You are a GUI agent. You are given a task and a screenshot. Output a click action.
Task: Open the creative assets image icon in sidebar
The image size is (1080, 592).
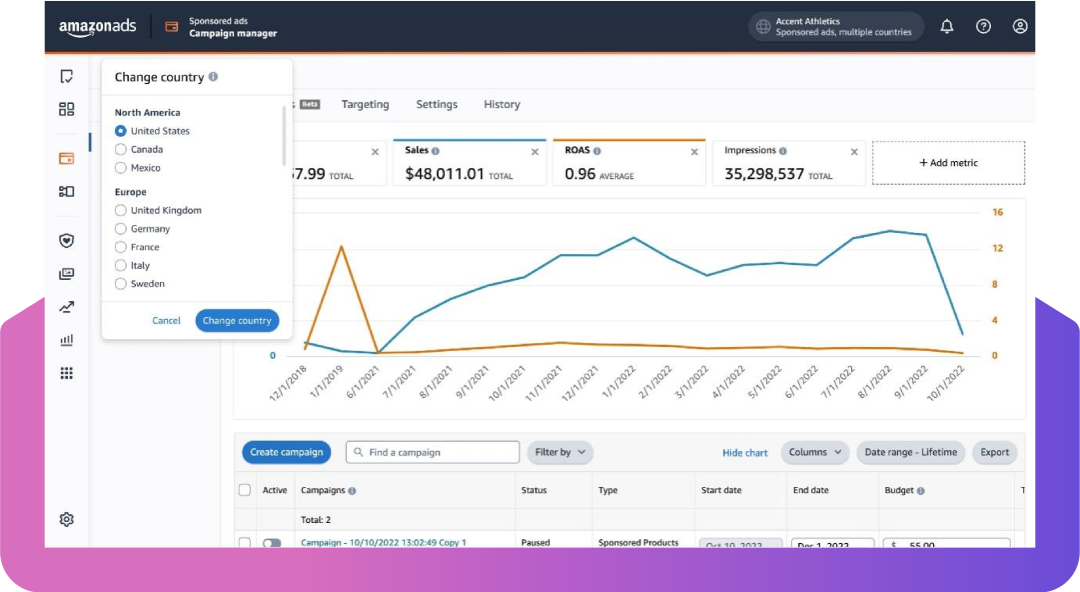coord(66,274)
